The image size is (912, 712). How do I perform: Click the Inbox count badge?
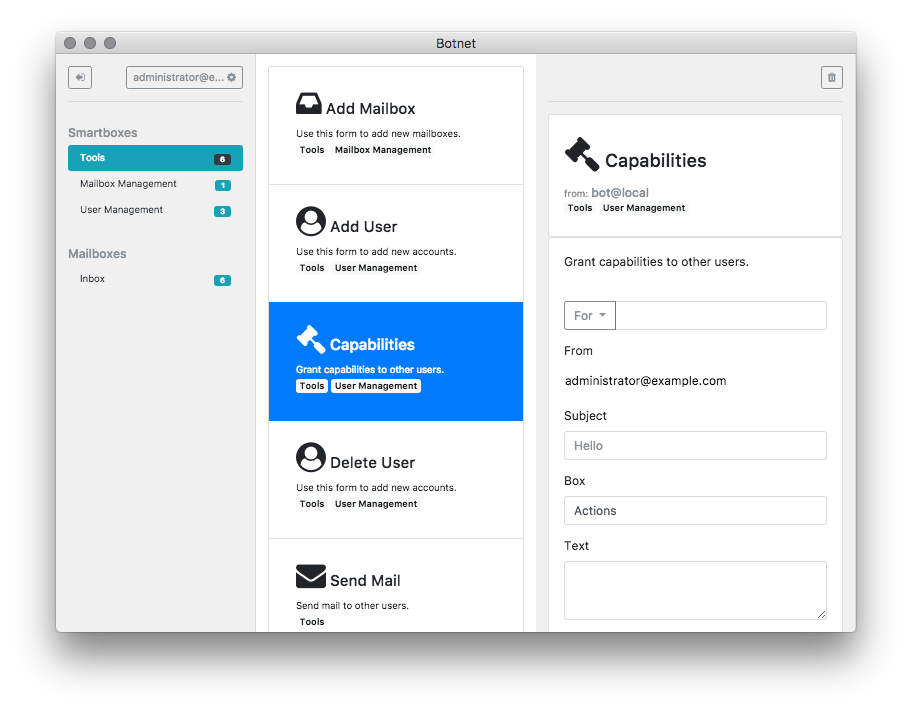[x=222, y=280]
